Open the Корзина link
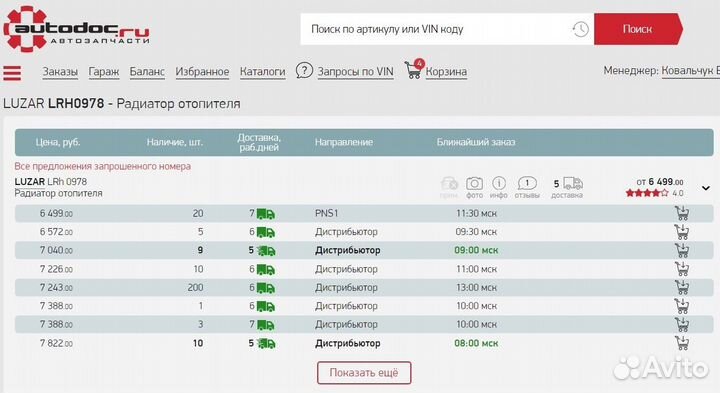This screenshot has width=720, height=393. 446,72
